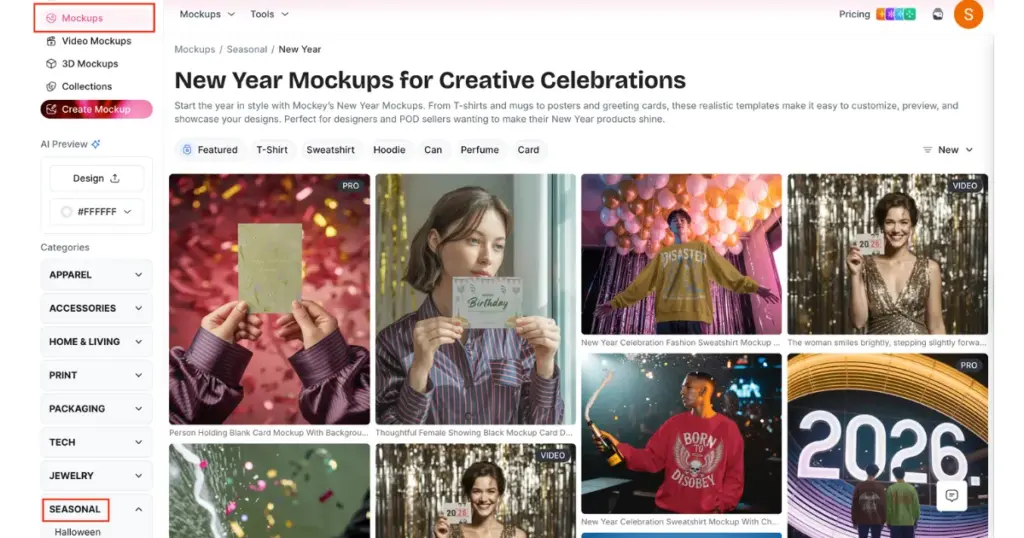Click the sort lines icon beside New
1024x538 pixels.
click(927, 150)
